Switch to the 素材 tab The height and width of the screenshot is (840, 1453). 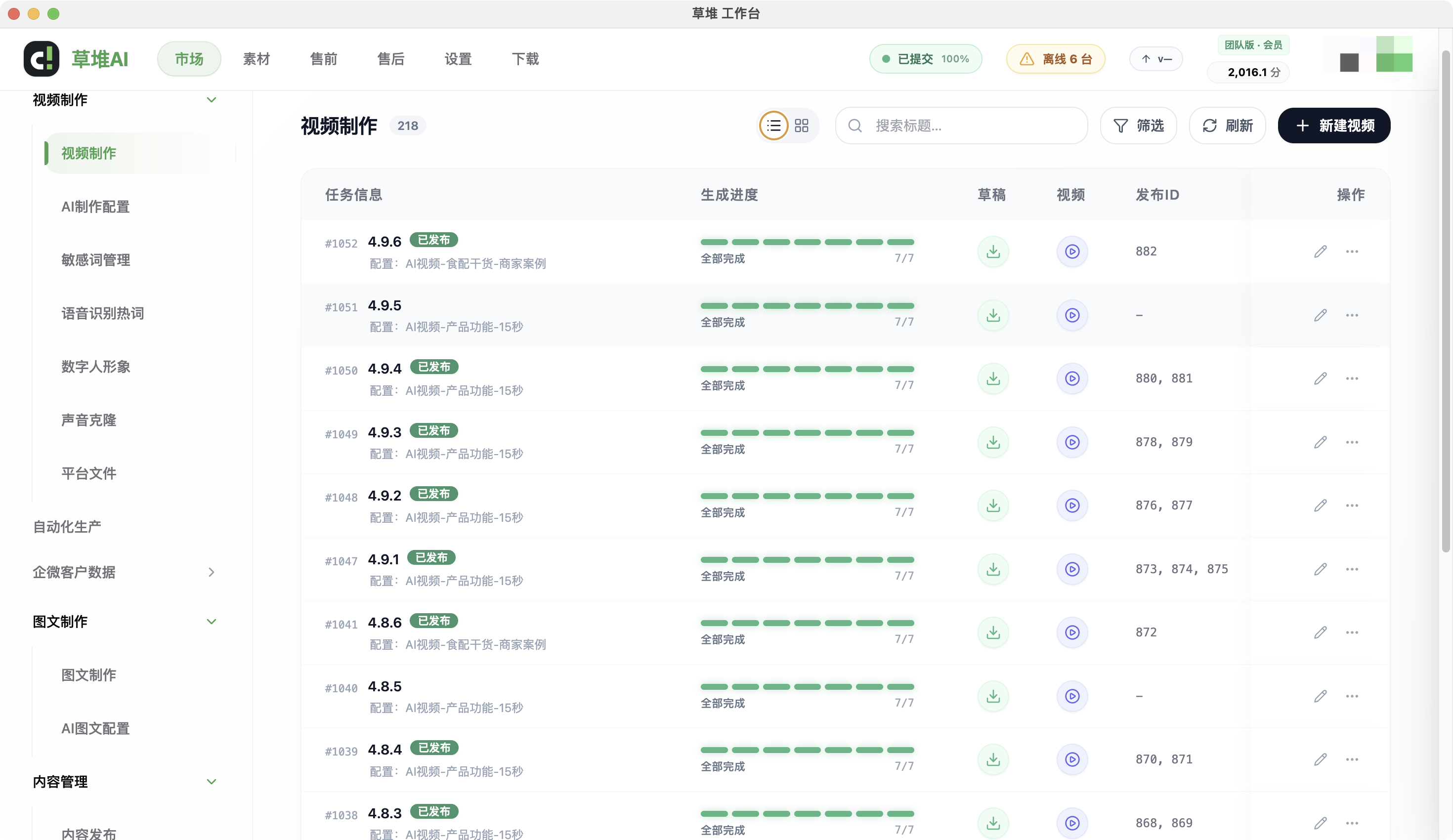click(256, 58)
